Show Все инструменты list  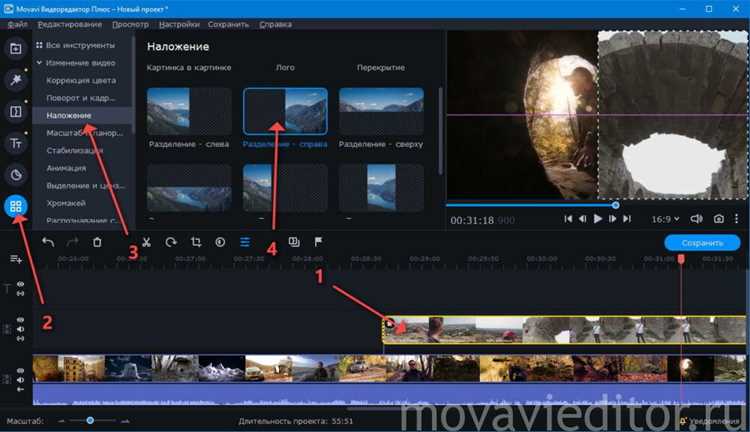(80, 45)
